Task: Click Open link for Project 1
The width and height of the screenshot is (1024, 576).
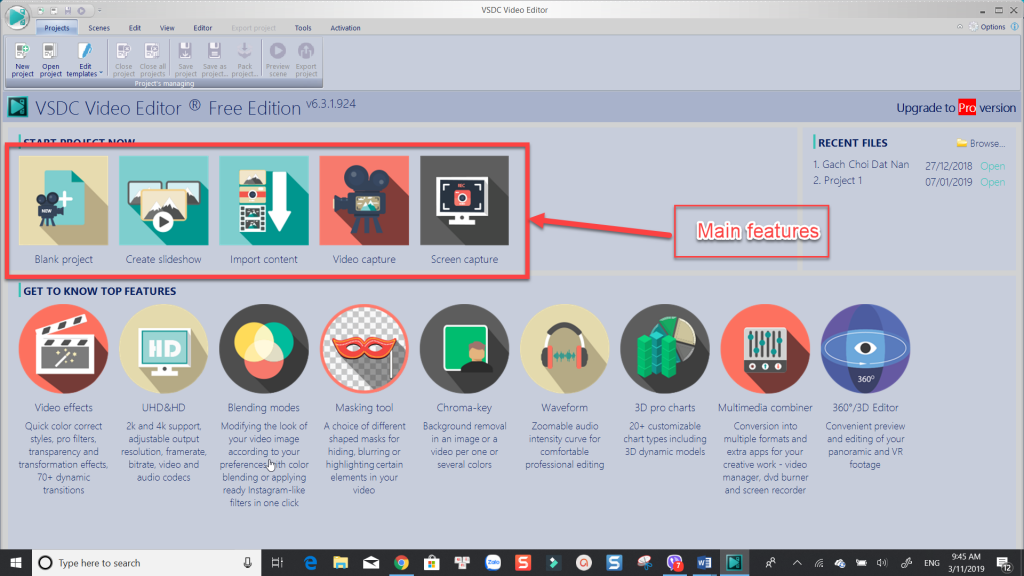Action: pyautogui.click(x=993, y=182)
